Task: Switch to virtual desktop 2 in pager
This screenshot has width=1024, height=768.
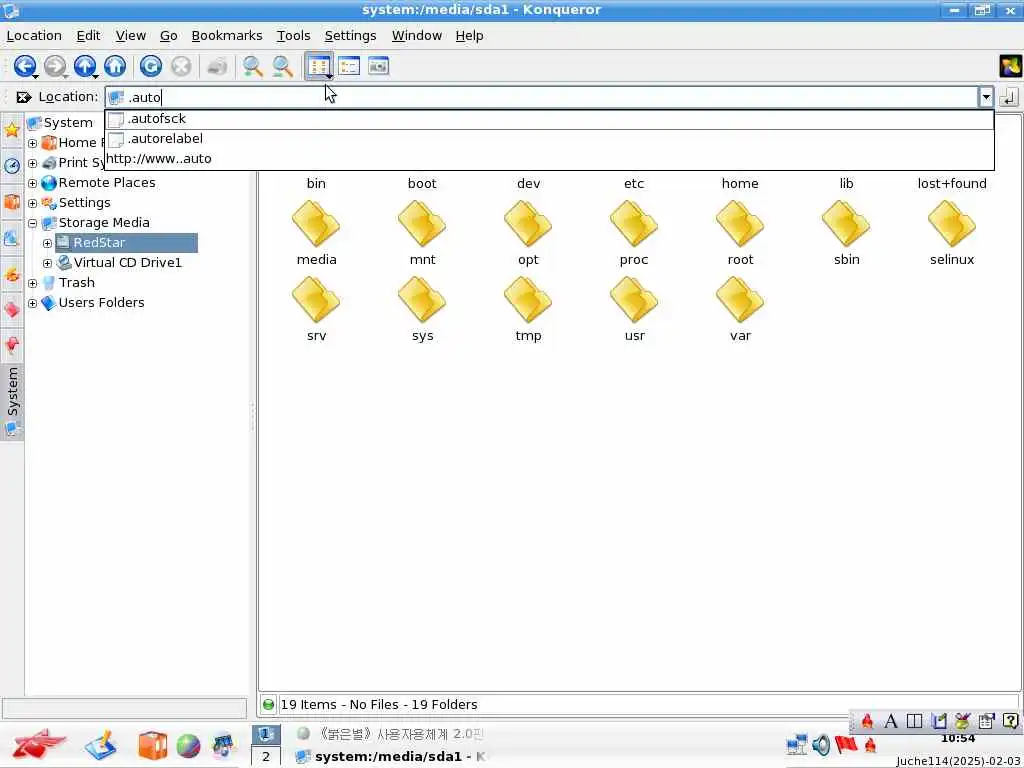Action: pos(266,757)
